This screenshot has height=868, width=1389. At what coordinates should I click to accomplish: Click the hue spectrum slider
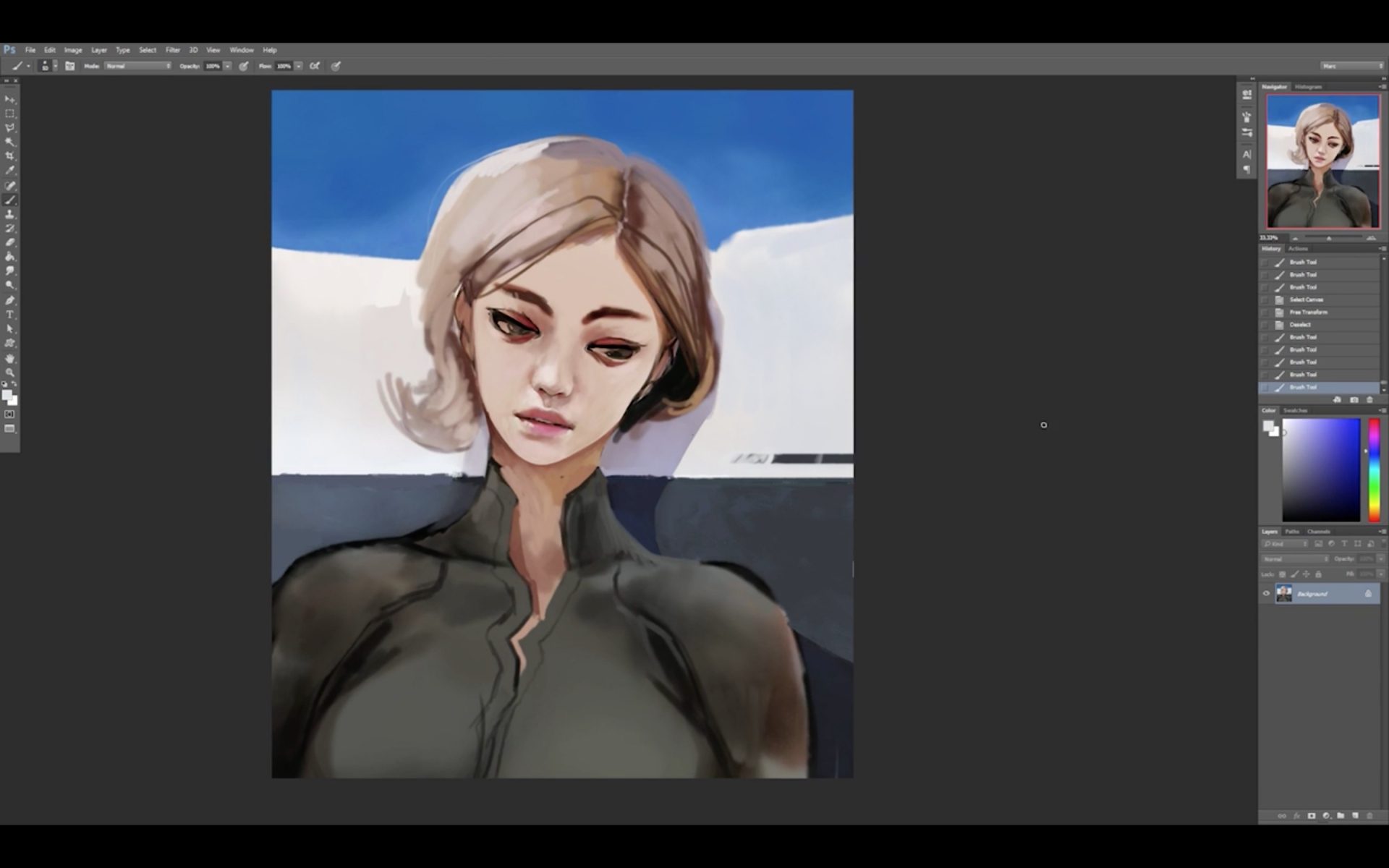1374,469
